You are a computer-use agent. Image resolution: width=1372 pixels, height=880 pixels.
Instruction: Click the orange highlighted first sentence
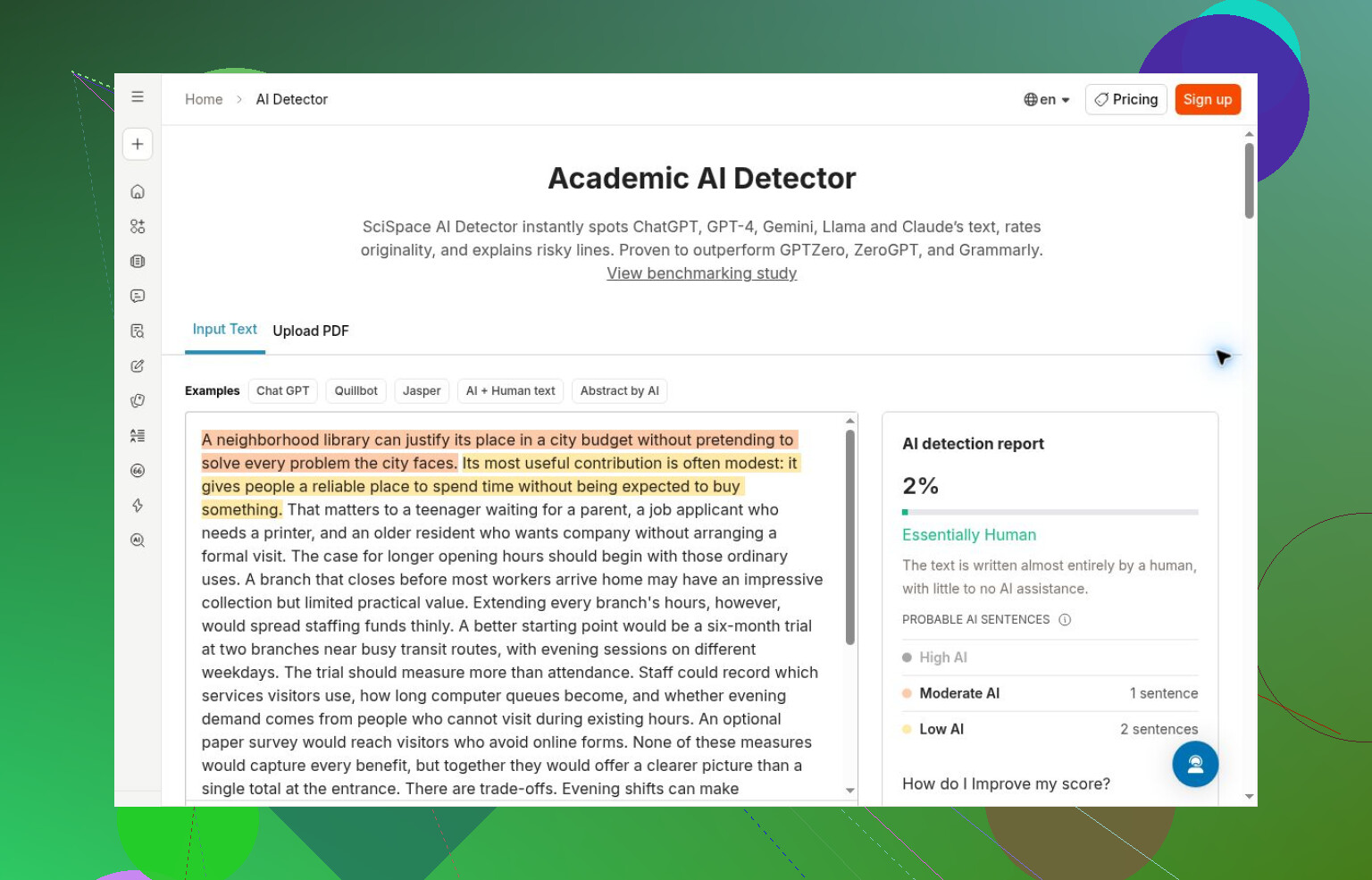(x=498, y=451)
